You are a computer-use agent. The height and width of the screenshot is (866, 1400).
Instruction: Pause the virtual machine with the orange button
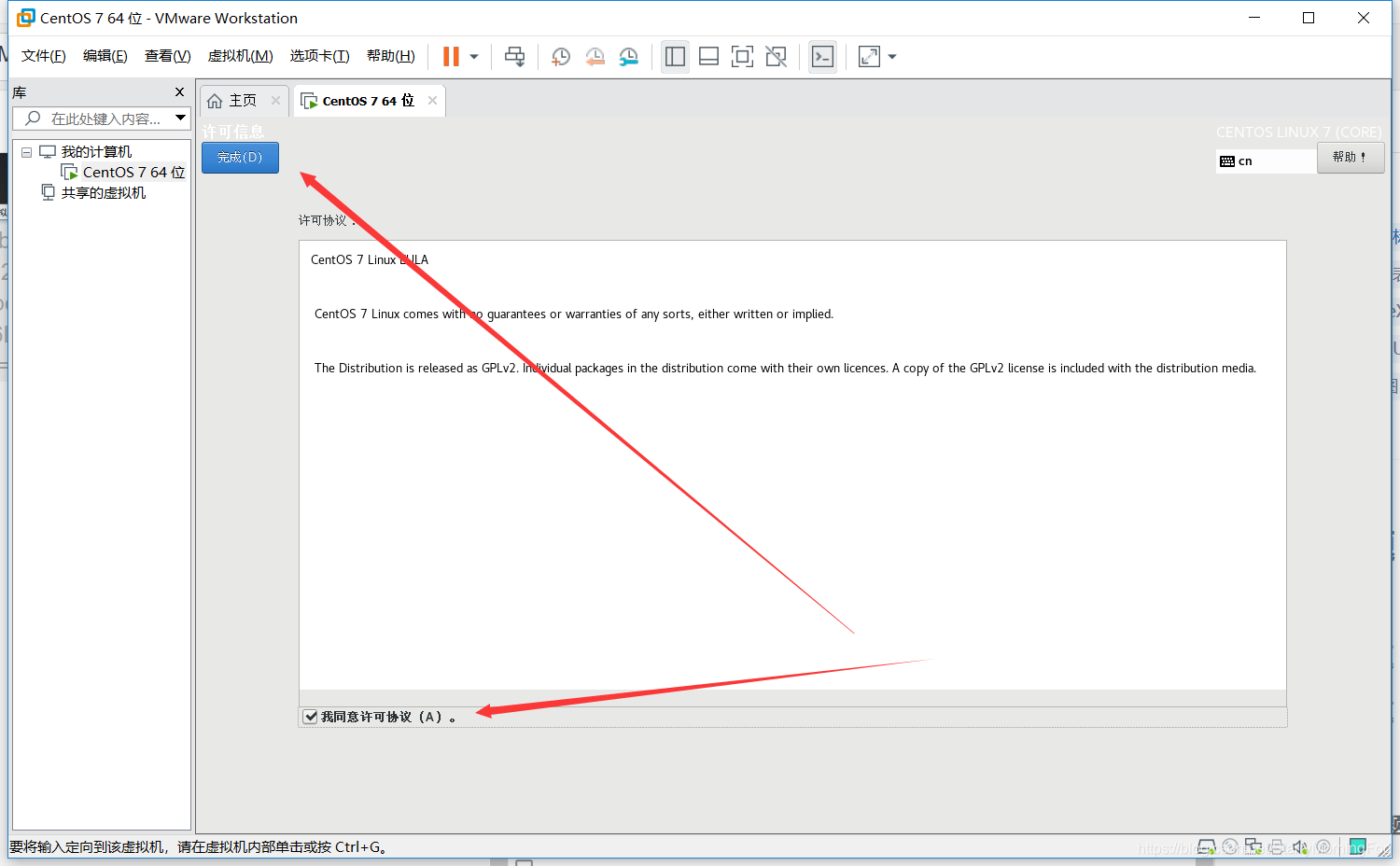[451, 57]
